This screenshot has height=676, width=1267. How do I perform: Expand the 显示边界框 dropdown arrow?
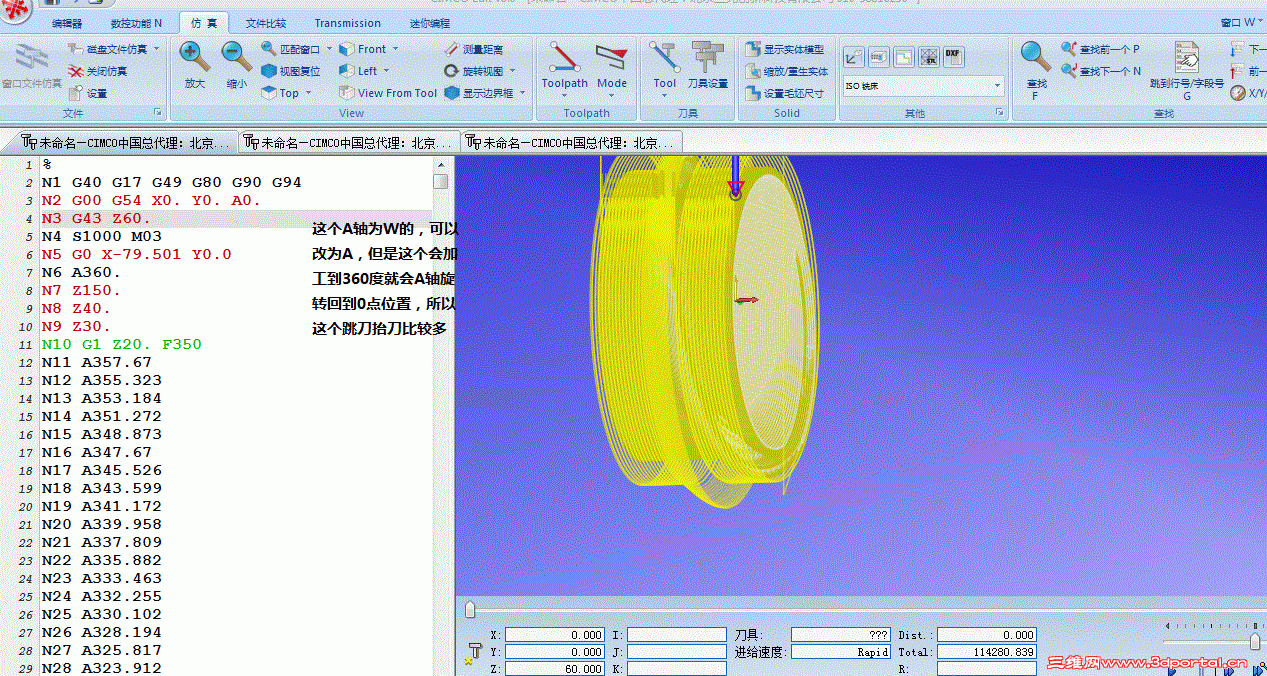click(522, 93)
